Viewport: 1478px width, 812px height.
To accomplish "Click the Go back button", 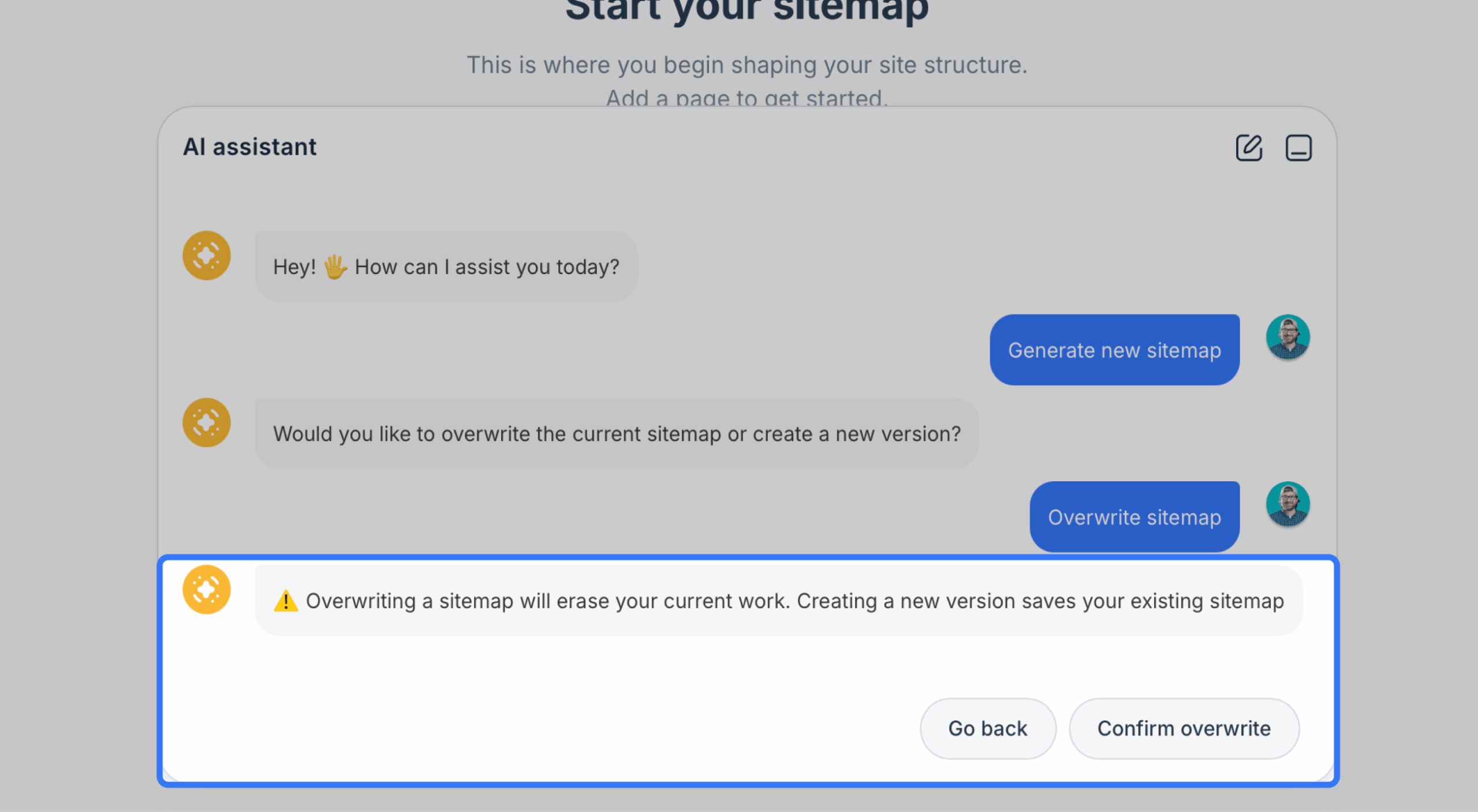I will point(988,728).
